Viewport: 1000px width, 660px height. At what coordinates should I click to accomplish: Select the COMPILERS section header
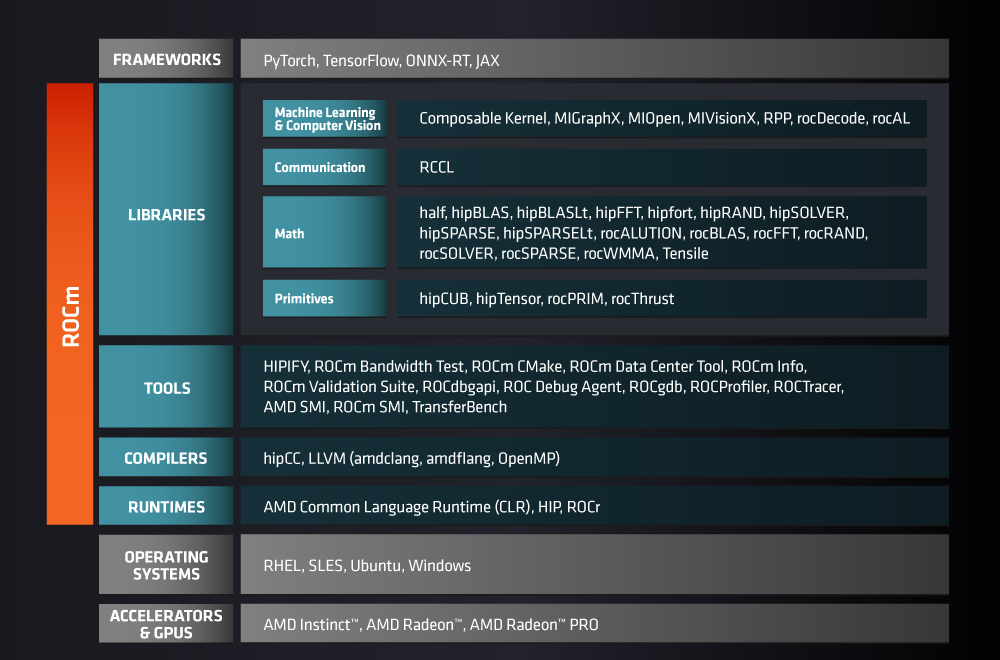point(165,457)
